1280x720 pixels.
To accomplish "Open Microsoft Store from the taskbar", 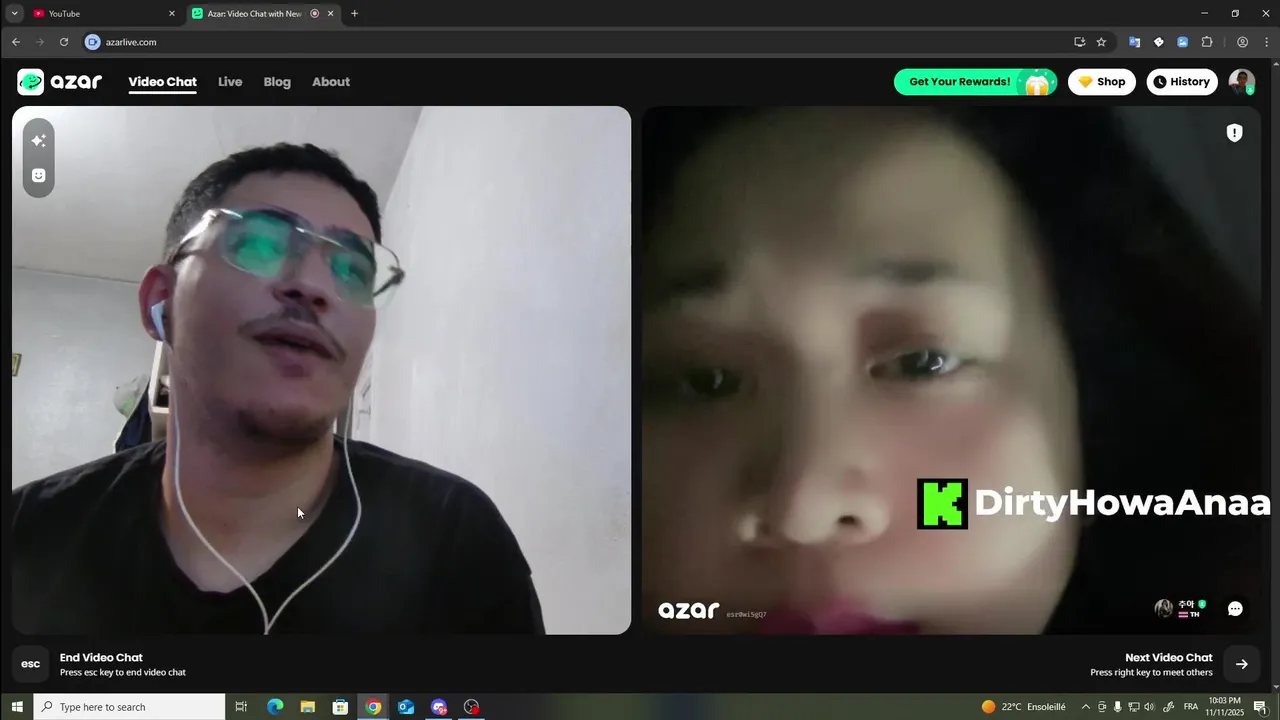I will pyautogui.click(x=340, y=707).
